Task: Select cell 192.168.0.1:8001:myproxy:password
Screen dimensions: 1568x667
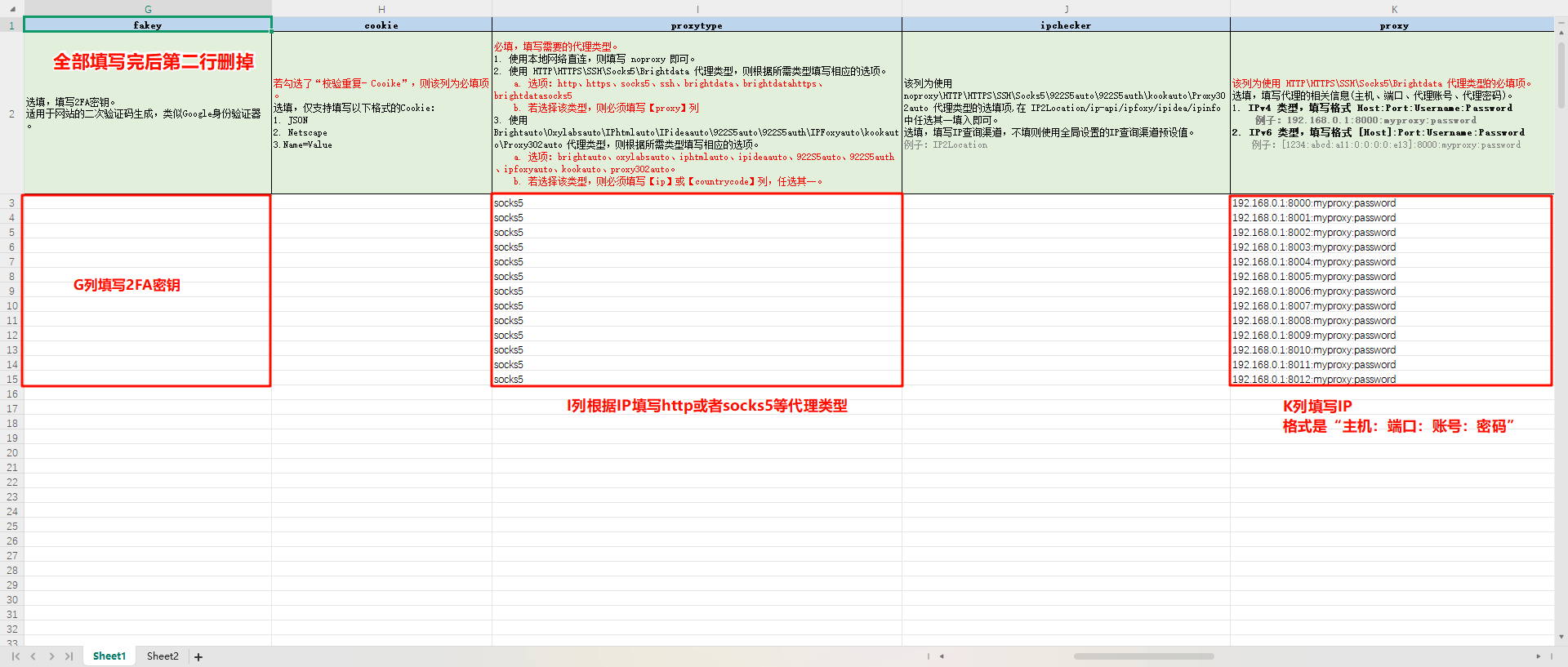Action: pos(1392,218)
